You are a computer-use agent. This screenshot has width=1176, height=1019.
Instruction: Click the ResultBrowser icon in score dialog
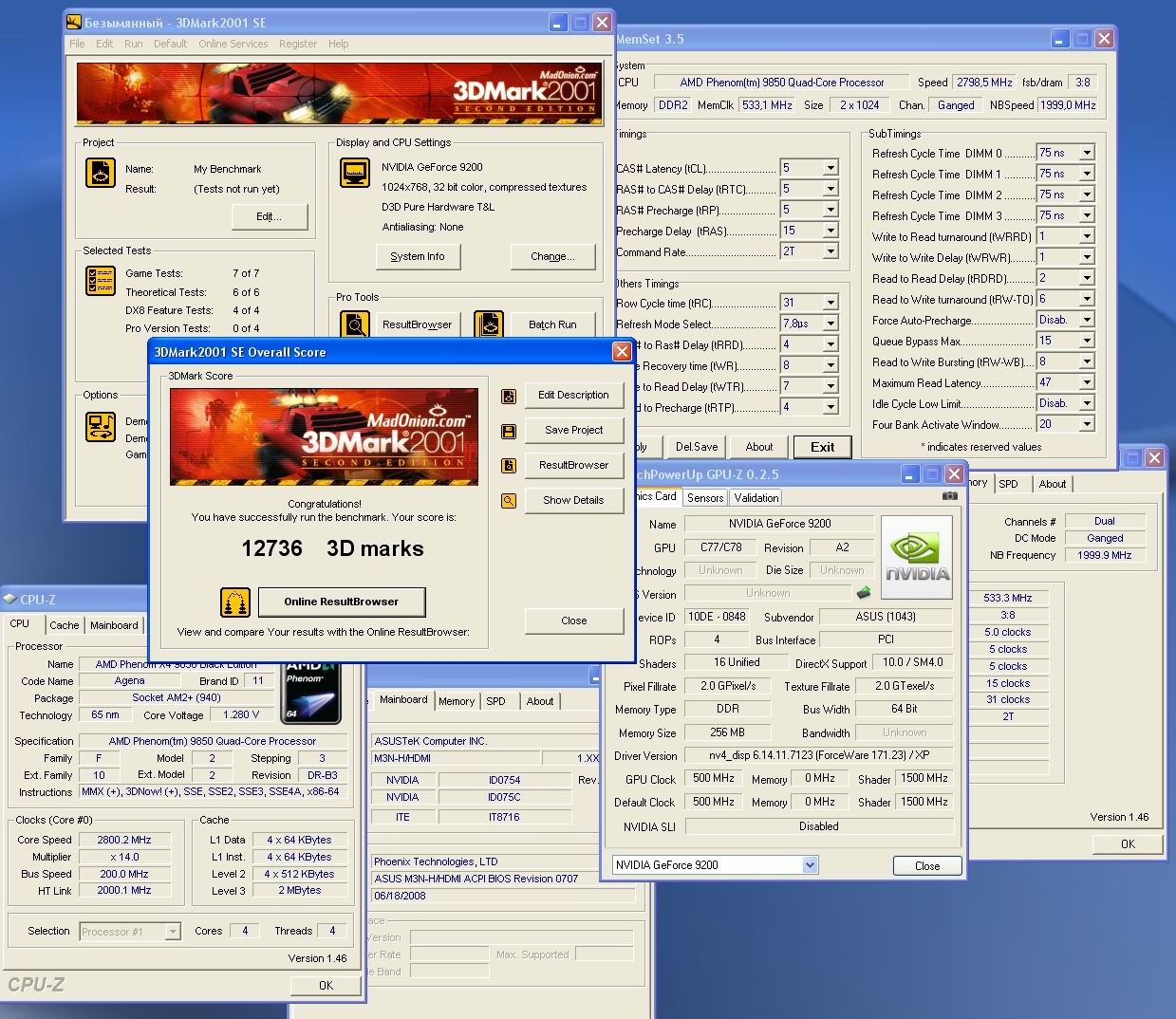pyautogui.click(x=509, y=466)
